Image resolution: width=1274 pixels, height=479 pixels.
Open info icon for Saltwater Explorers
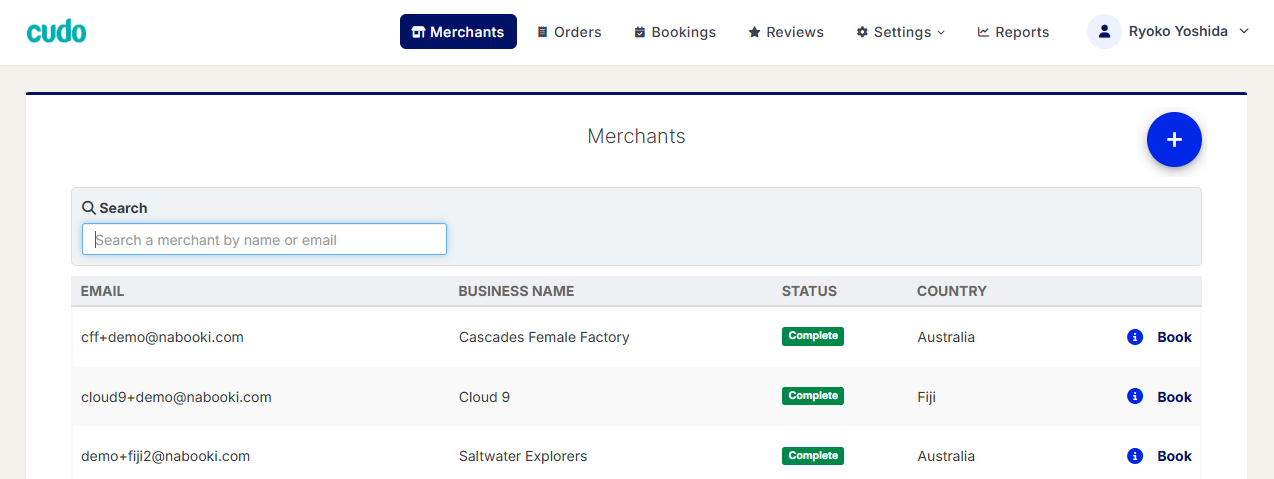1135,456
